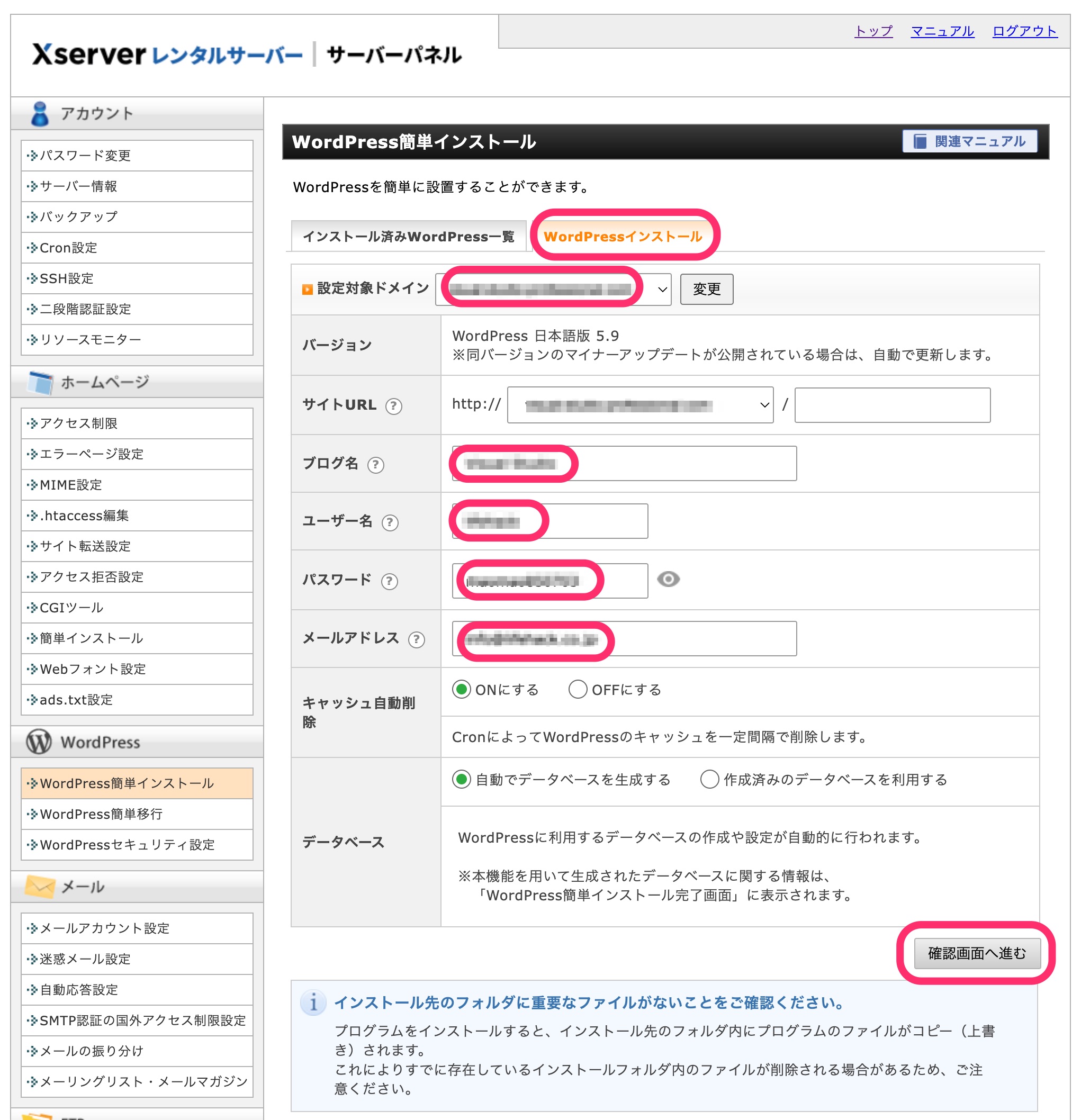This screenshot has width=1081, height=1120.
Task: Open MIME設定 in sidebar
Action: [137, 485]
